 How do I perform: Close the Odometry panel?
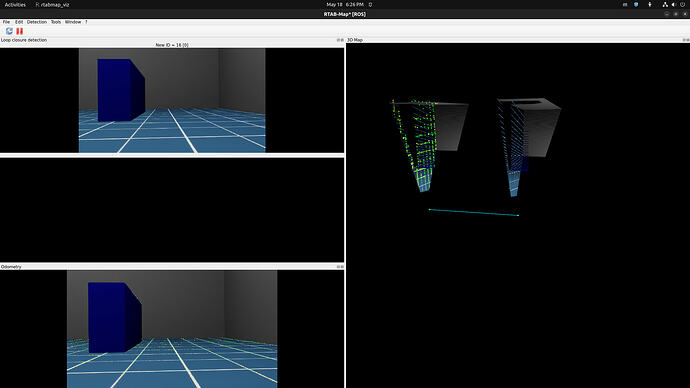point(342,267)
